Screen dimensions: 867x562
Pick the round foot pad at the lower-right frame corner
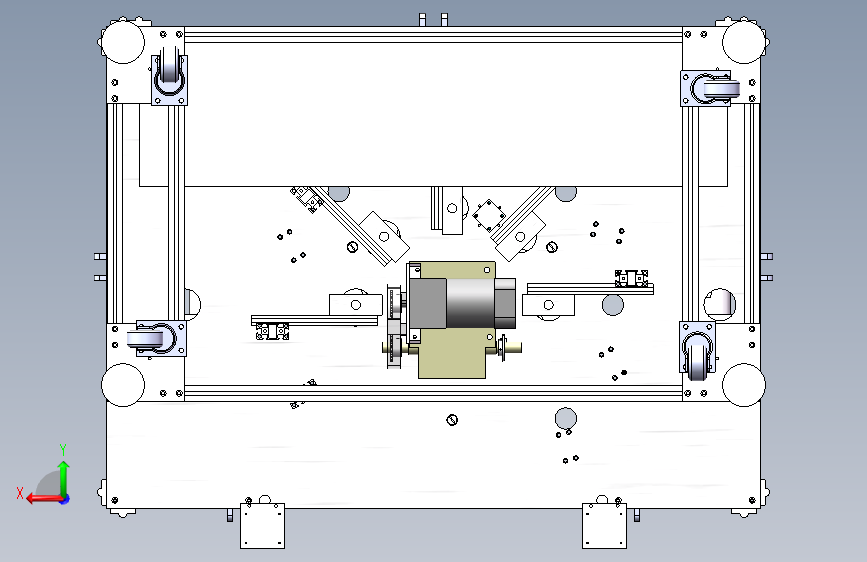tap(744, 385)
